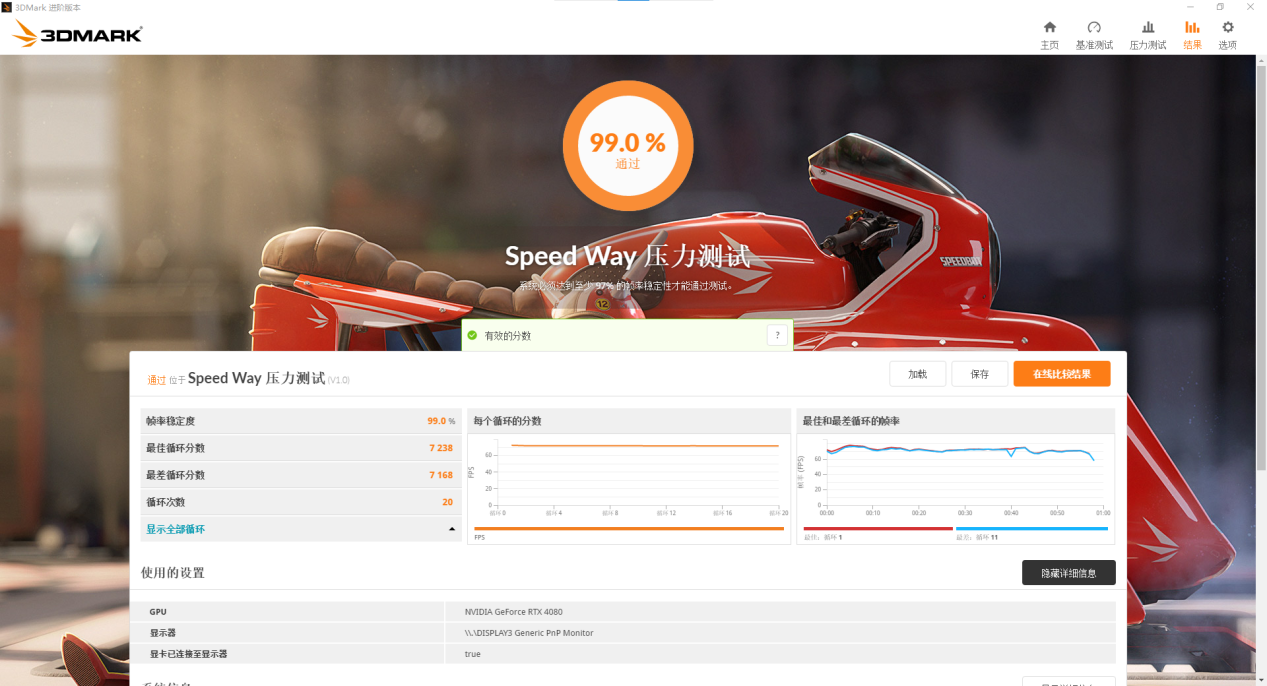Click the orange 通过 status above the results table
1267x686 pixels.
[x=157, y=380]
